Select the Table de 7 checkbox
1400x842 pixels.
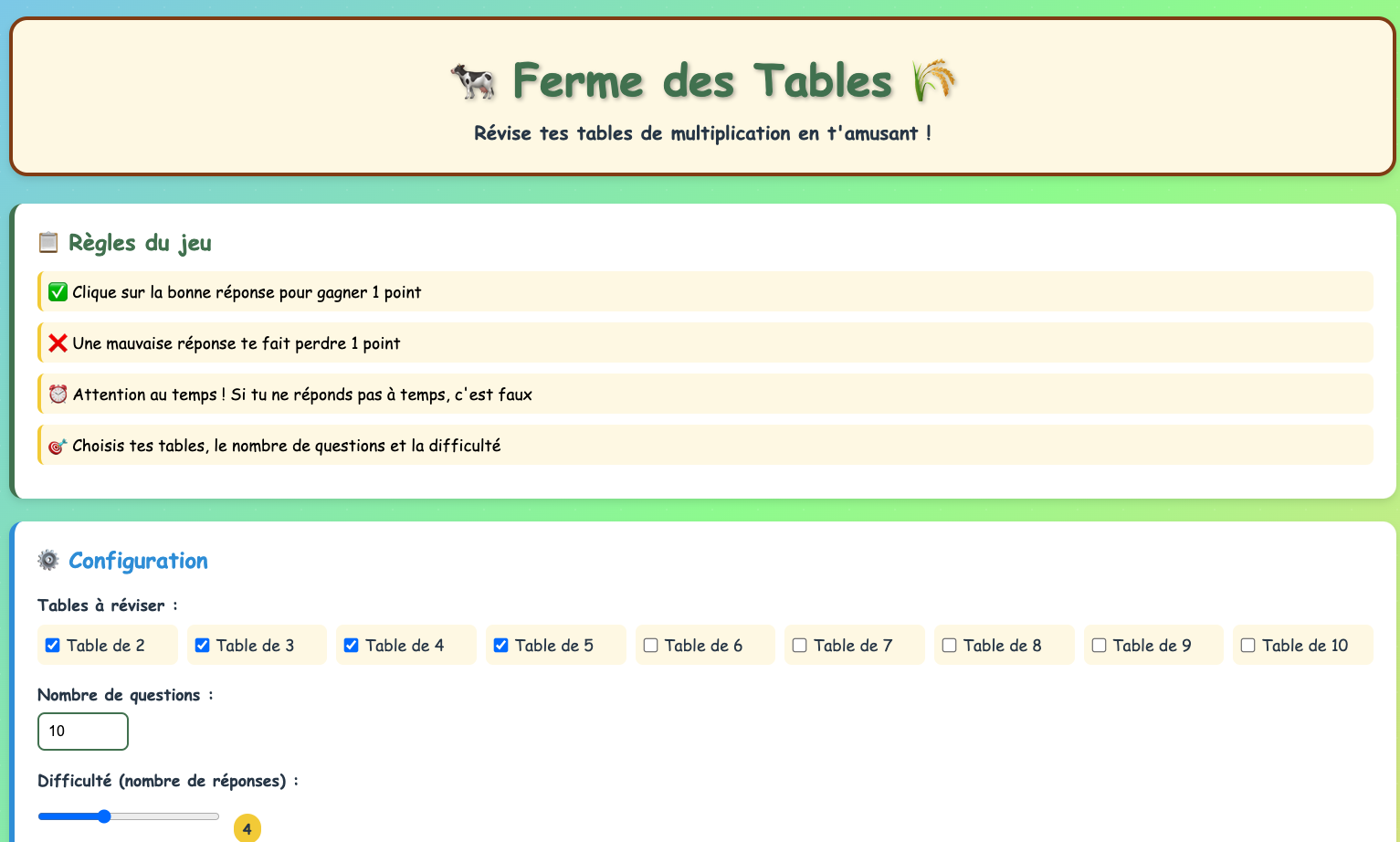pos(799,646)
